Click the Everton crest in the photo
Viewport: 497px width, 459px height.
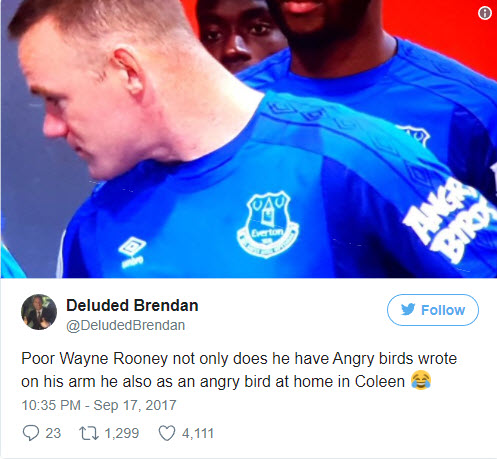pos(268,224)
